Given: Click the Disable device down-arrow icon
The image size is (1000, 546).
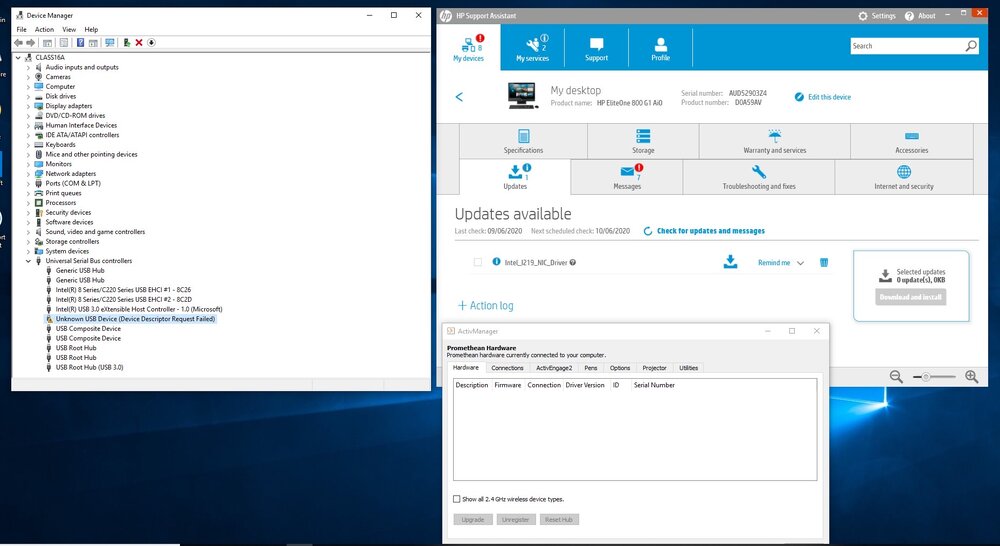Looking at the screenshot, I should 151,43.
